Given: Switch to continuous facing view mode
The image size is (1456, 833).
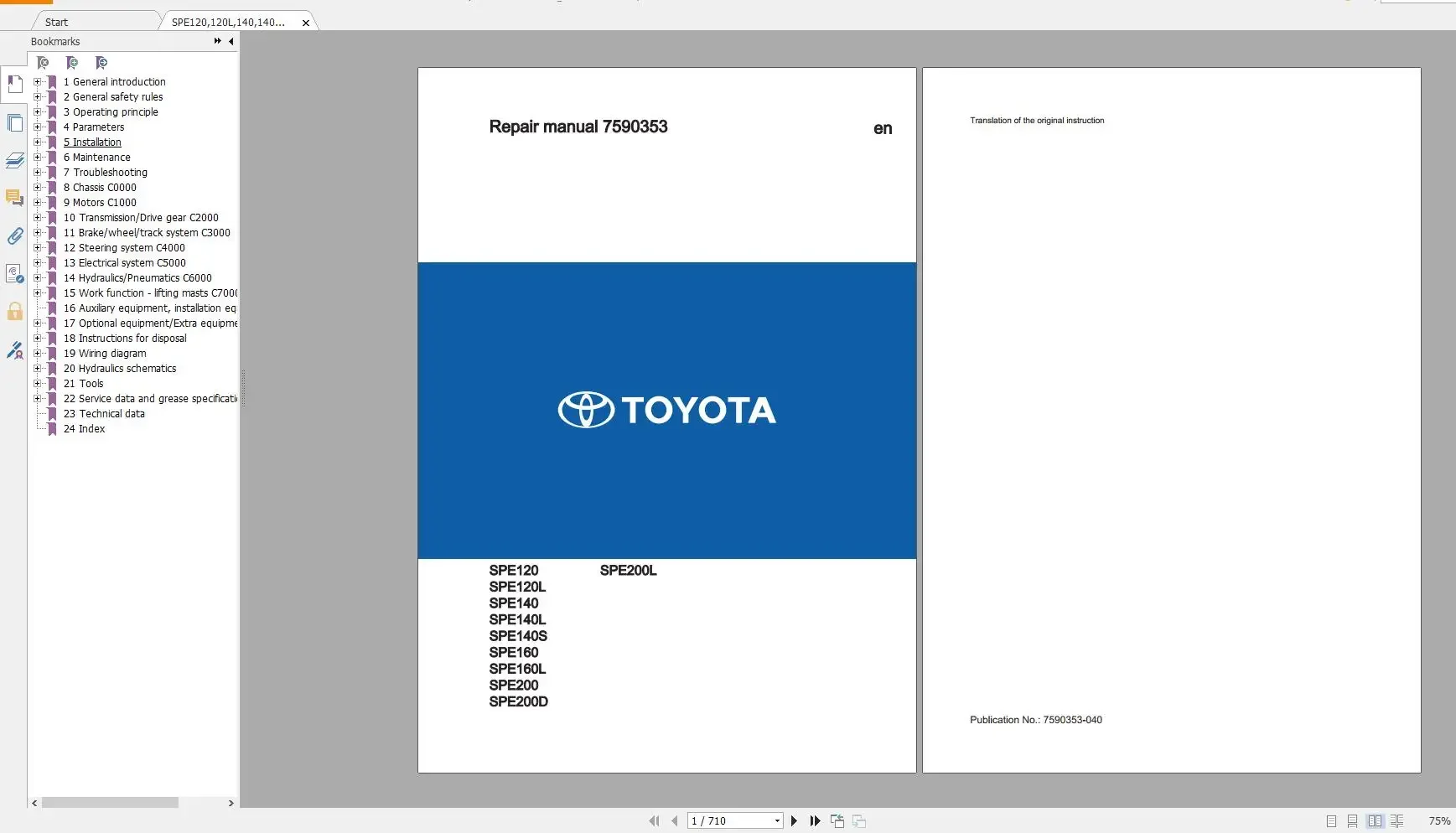Looking at the screenshot, I should point(1396,821).
